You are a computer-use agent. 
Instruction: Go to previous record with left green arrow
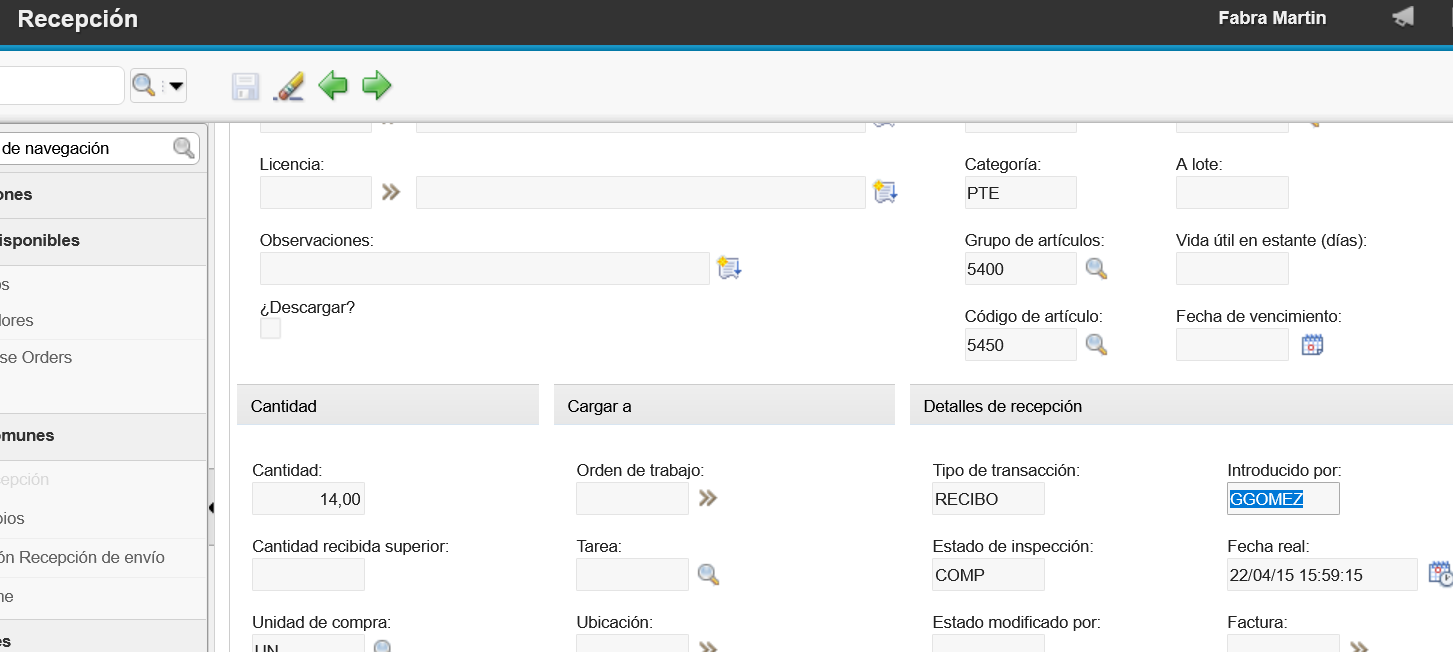[x=333, y=86]
